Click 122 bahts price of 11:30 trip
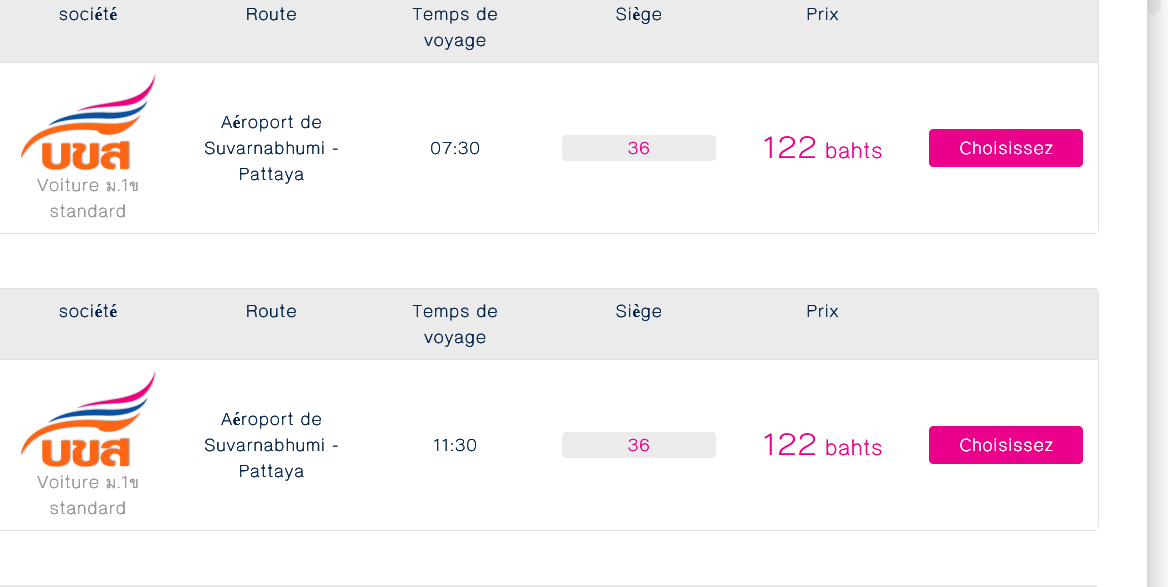The height and width of the screenshot is (587, 1168). (822, 446)
